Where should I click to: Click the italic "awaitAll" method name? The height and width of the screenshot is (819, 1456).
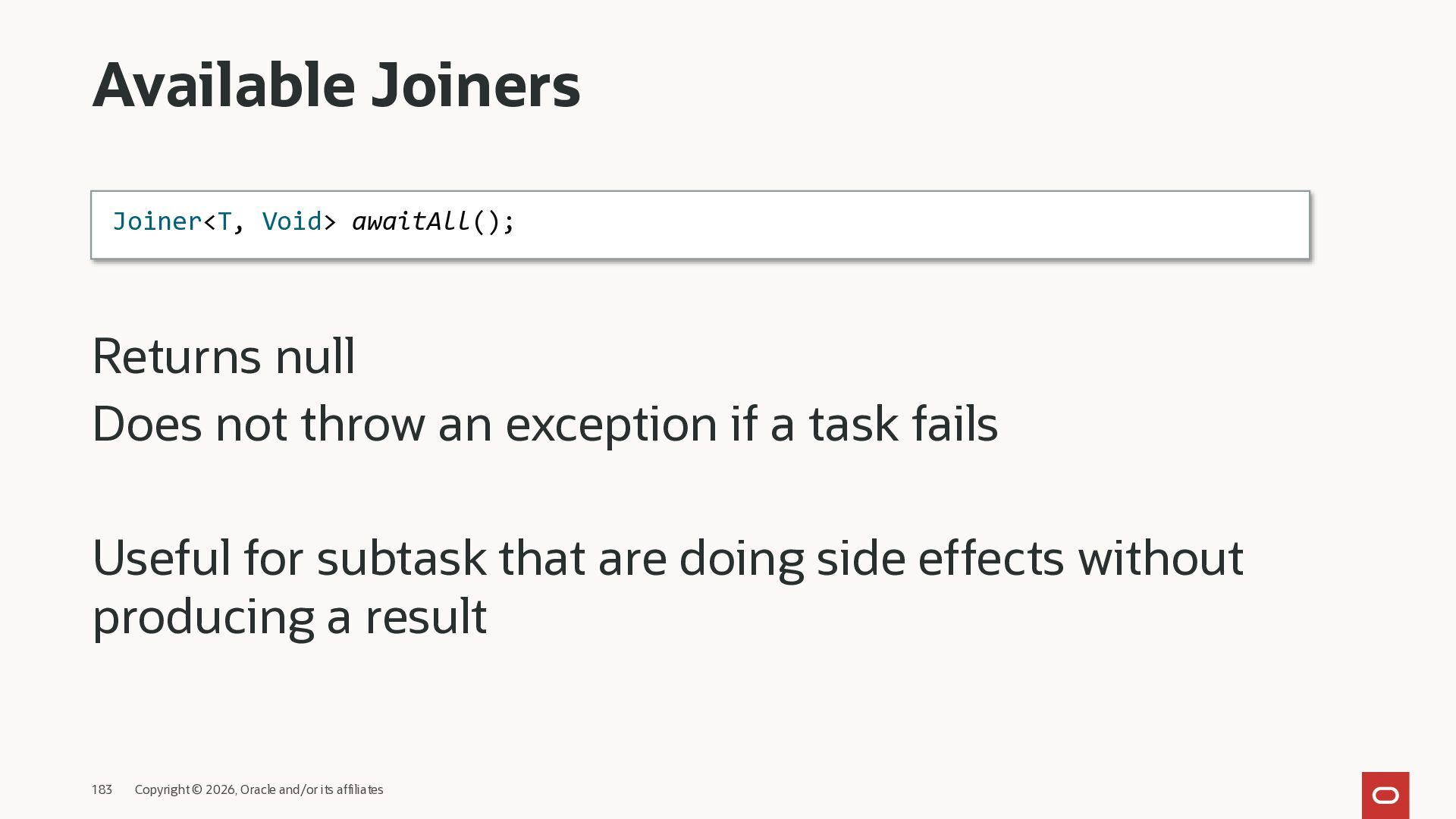[411, 221]
